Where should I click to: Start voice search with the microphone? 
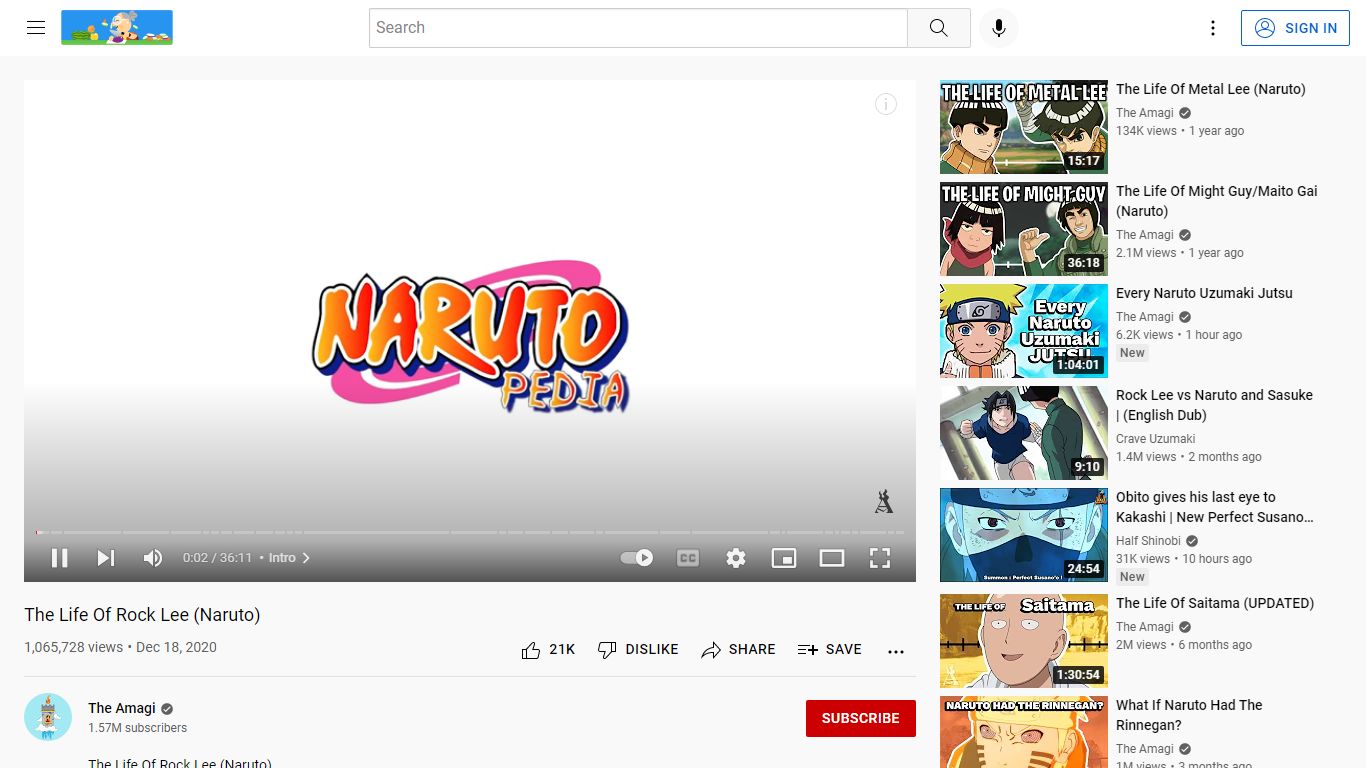pos(998,28)
